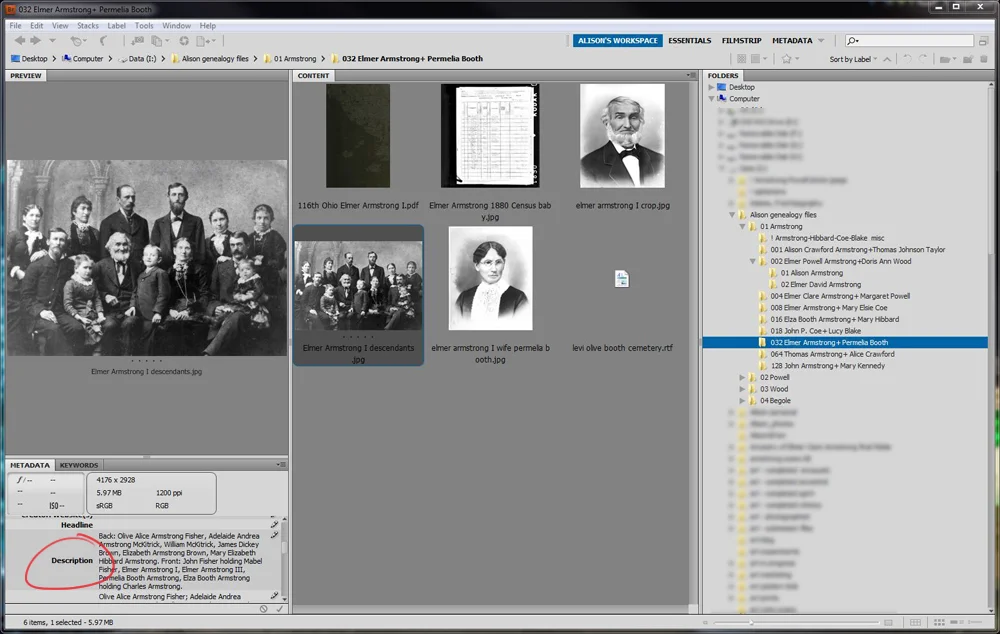Click the star rating filter icon
The width and height of the screenshot is (1000, 634).
pyautogui.click(x=786, y=58)
